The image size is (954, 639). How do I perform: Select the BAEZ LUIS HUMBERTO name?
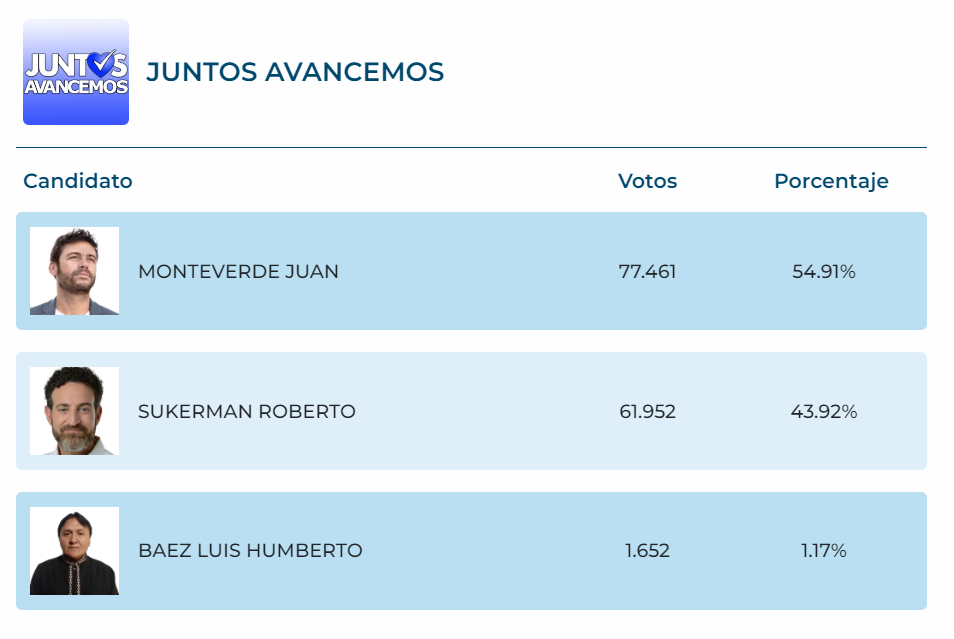click(251, 551)
